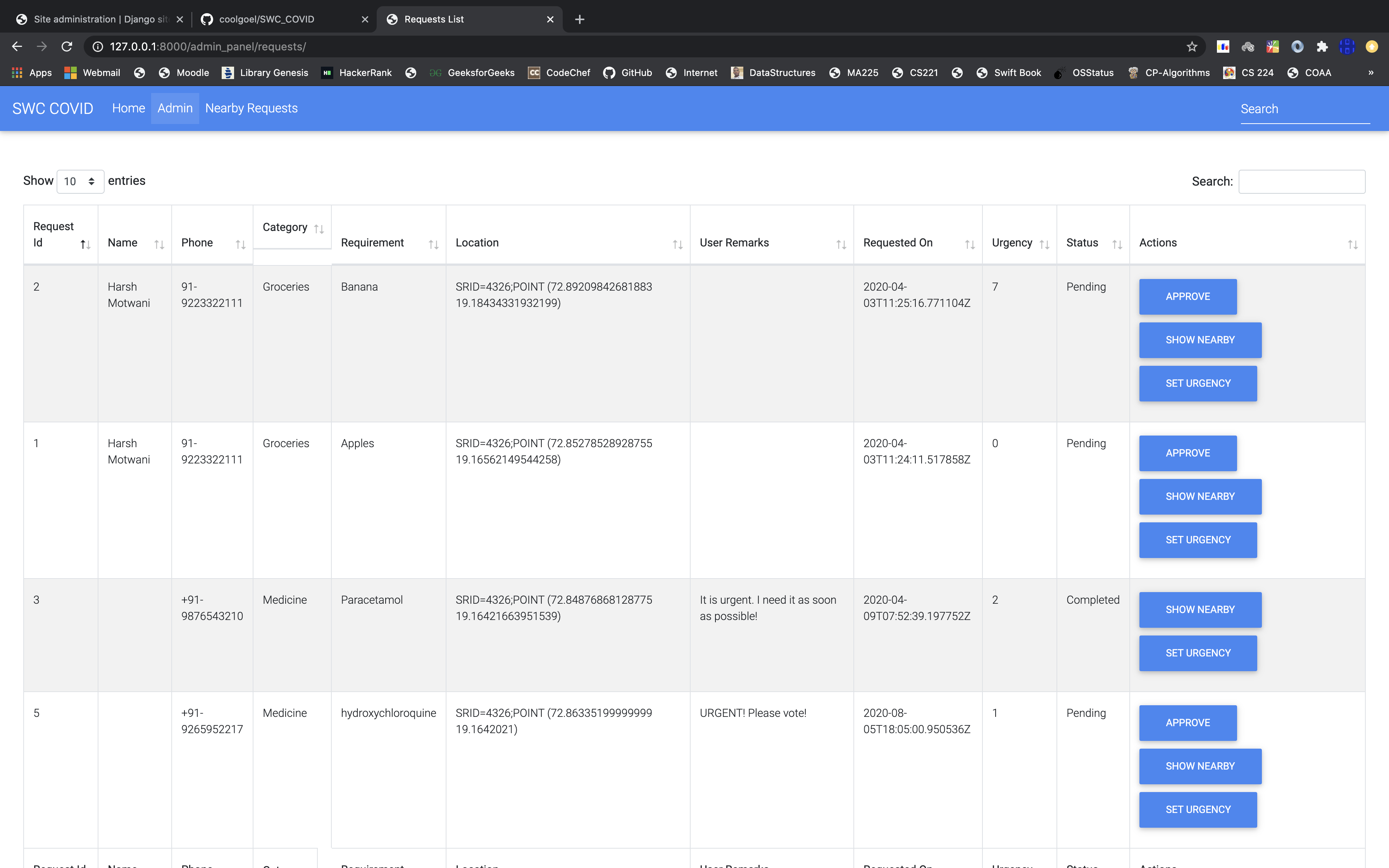This screenshot has height=868, width=1389.
Task: Approve the Banana request from Harsh Motwani
Action: point(1187,297)
